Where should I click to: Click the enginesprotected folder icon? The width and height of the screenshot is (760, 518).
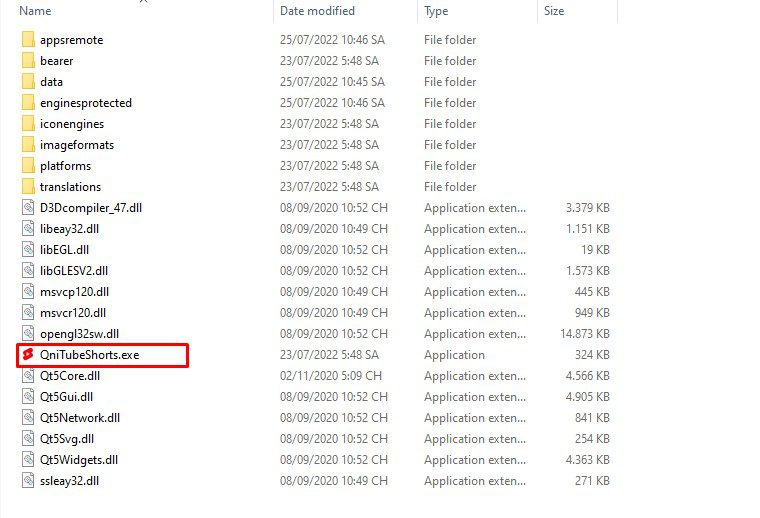point(28,103)
